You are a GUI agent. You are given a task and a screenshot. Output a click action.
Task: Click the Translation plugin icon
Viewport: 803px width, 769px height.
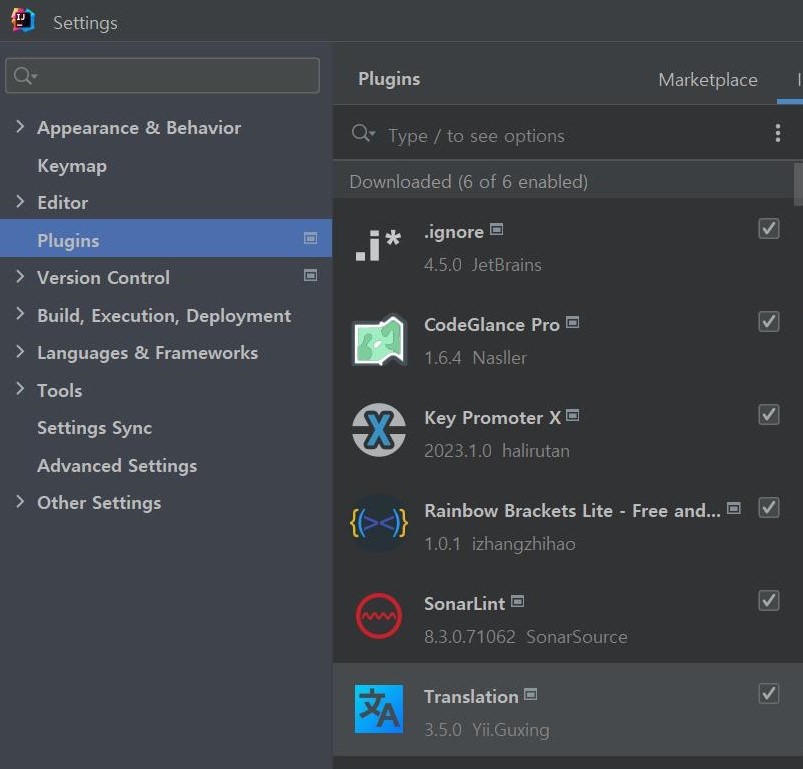pyautogui.click(x=379, y=709)
